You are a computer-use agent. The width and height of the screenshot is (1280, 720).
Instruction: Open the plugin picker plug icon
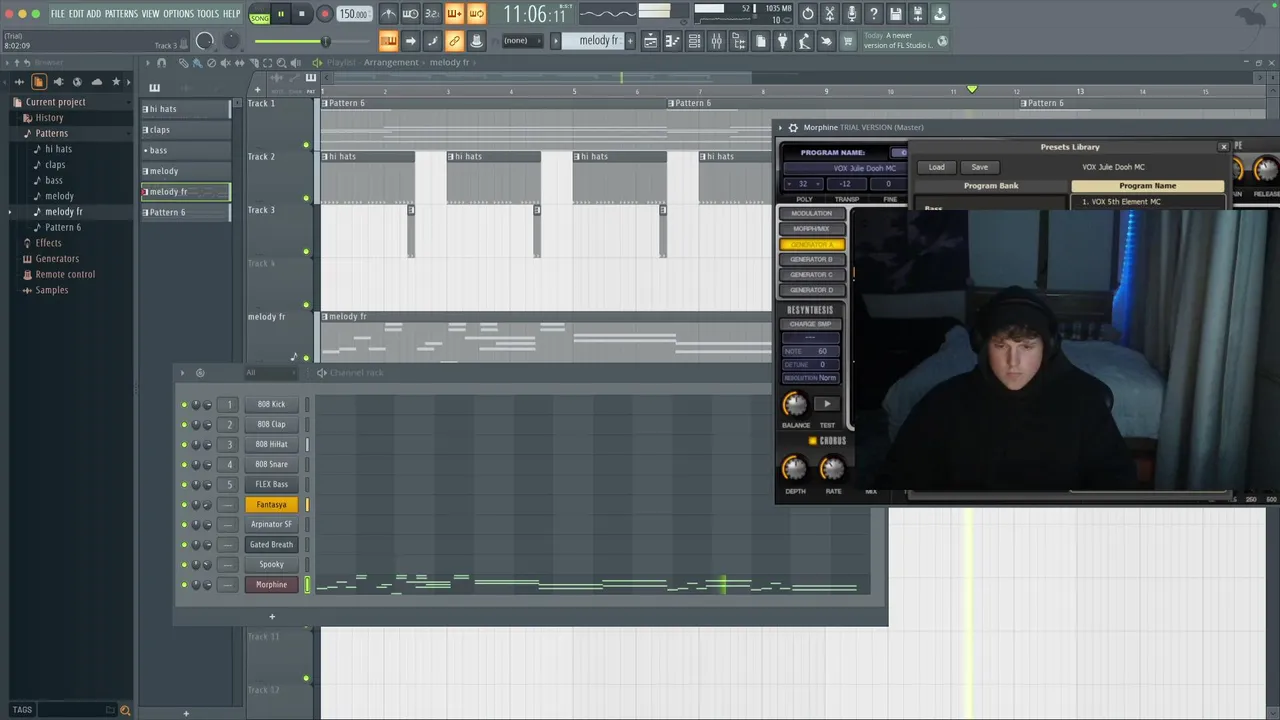782,41
